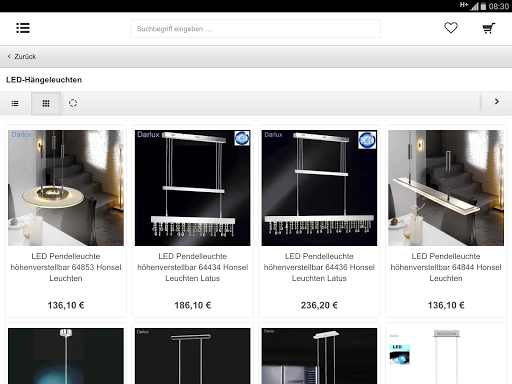The image size is (512, 384).
Task: Click the LED badge on 64436 image
Action: (367, 140)
